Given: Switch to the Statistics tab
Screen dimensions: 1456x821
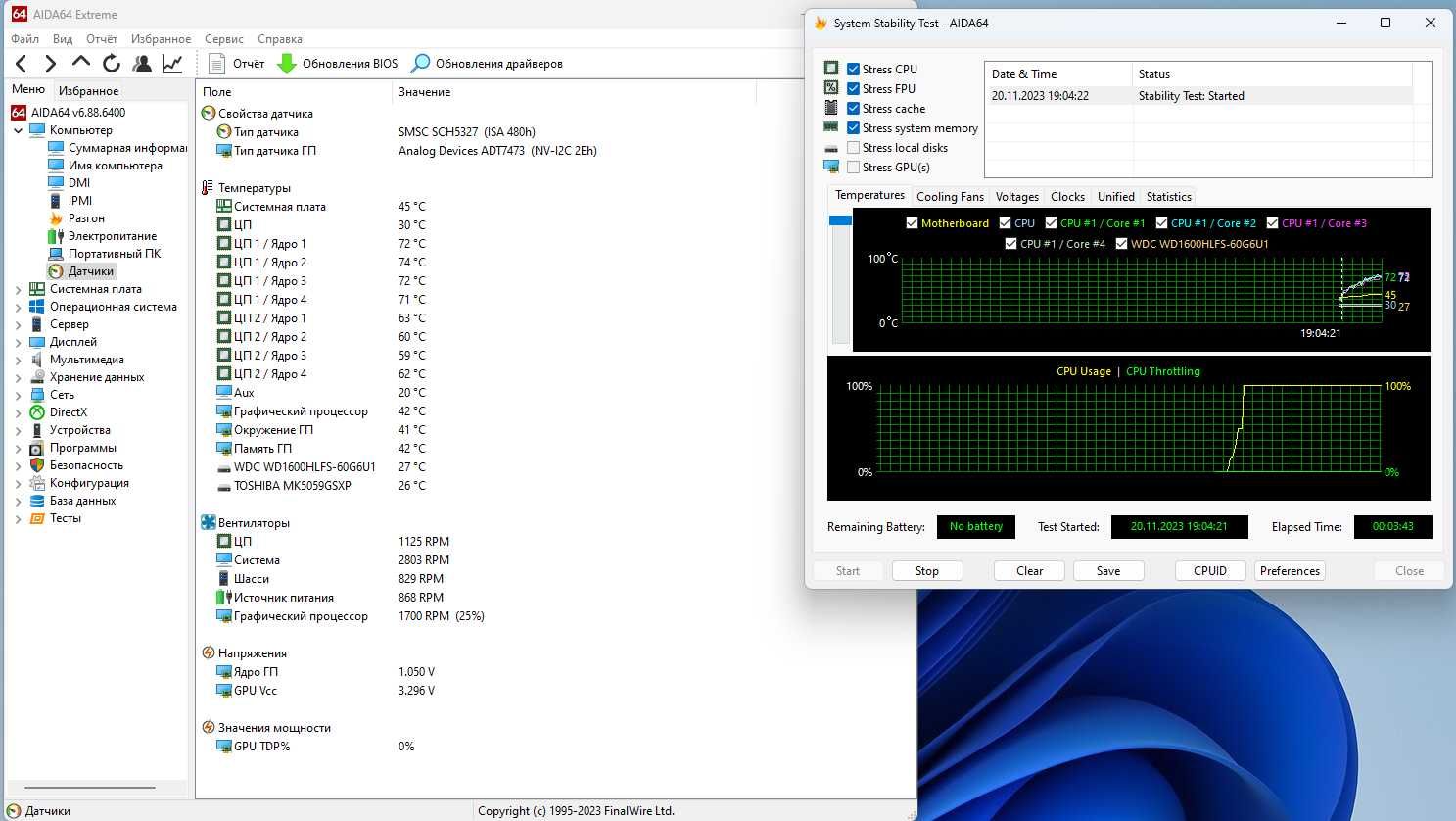Looking at the screenshot, I should pyautogui.click(x=1169, y=197).
